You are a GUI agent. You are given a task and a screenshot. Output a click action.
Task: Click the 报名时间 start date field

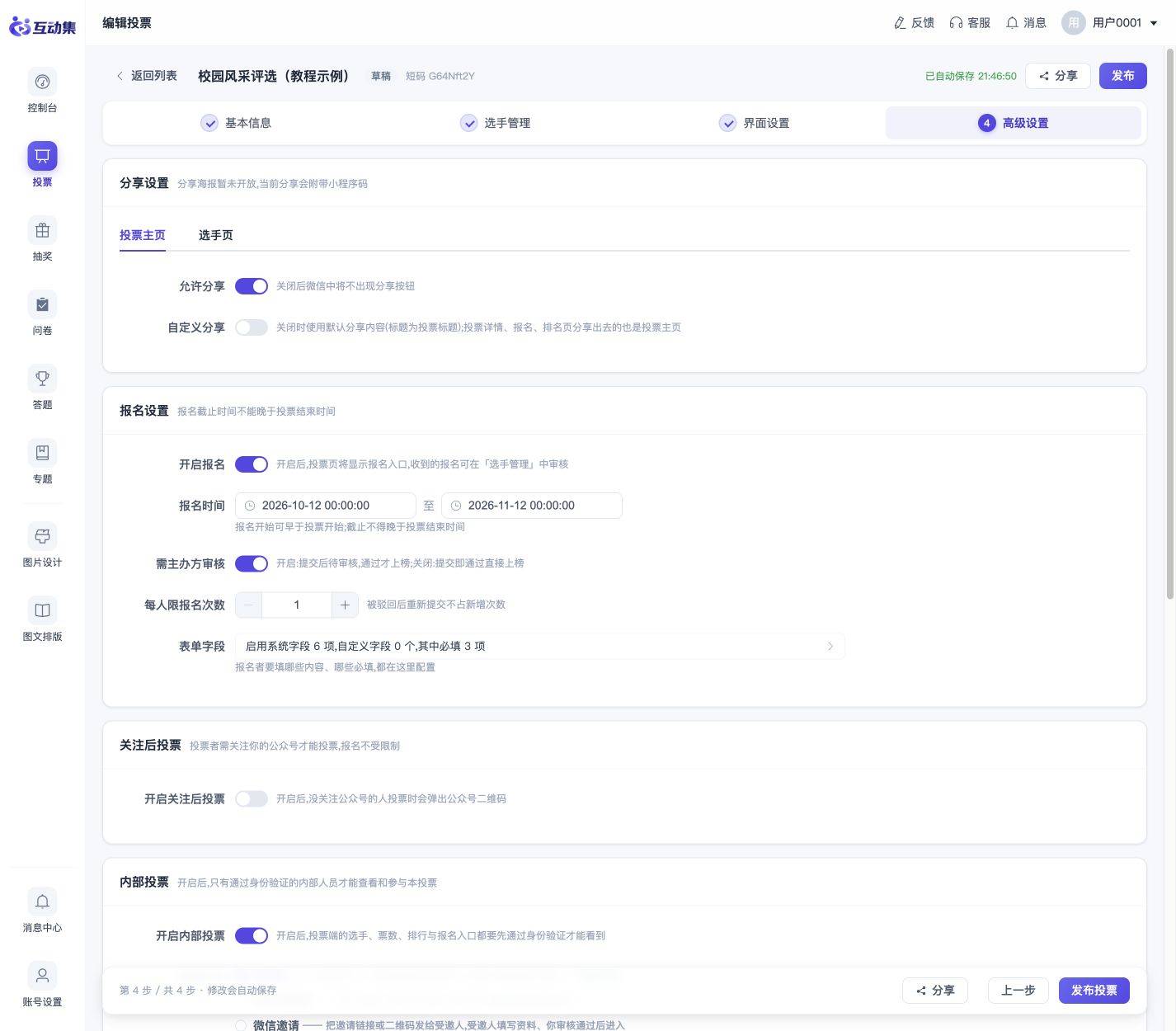326,506
